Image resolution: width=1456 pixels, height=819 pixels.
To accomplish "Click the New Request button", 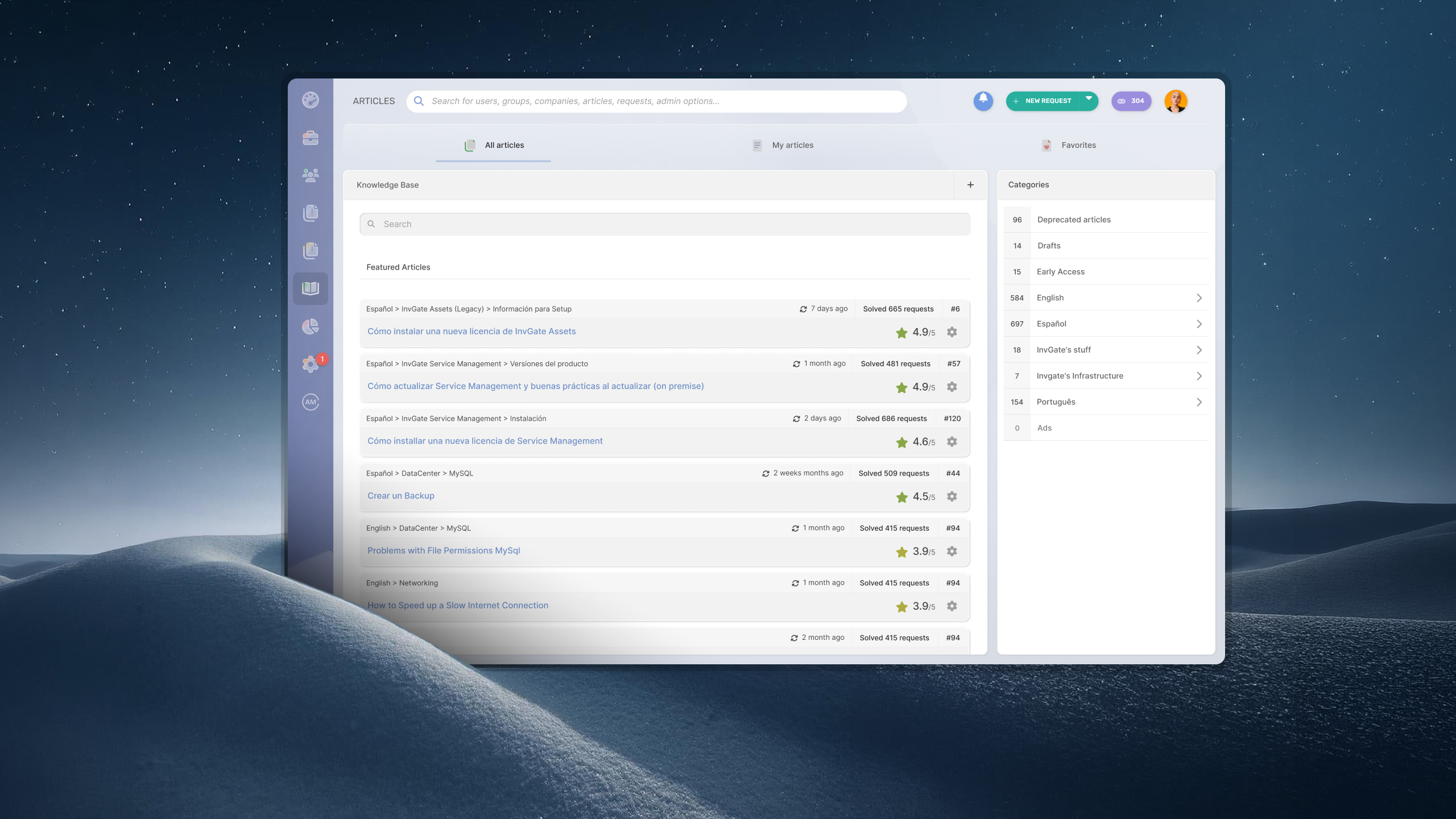I will 1044,101.
